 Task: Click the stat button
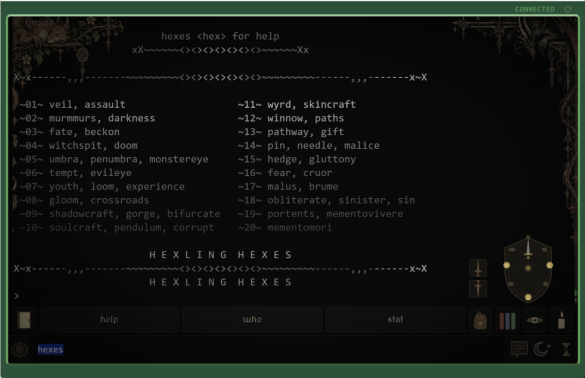[395, 319]
